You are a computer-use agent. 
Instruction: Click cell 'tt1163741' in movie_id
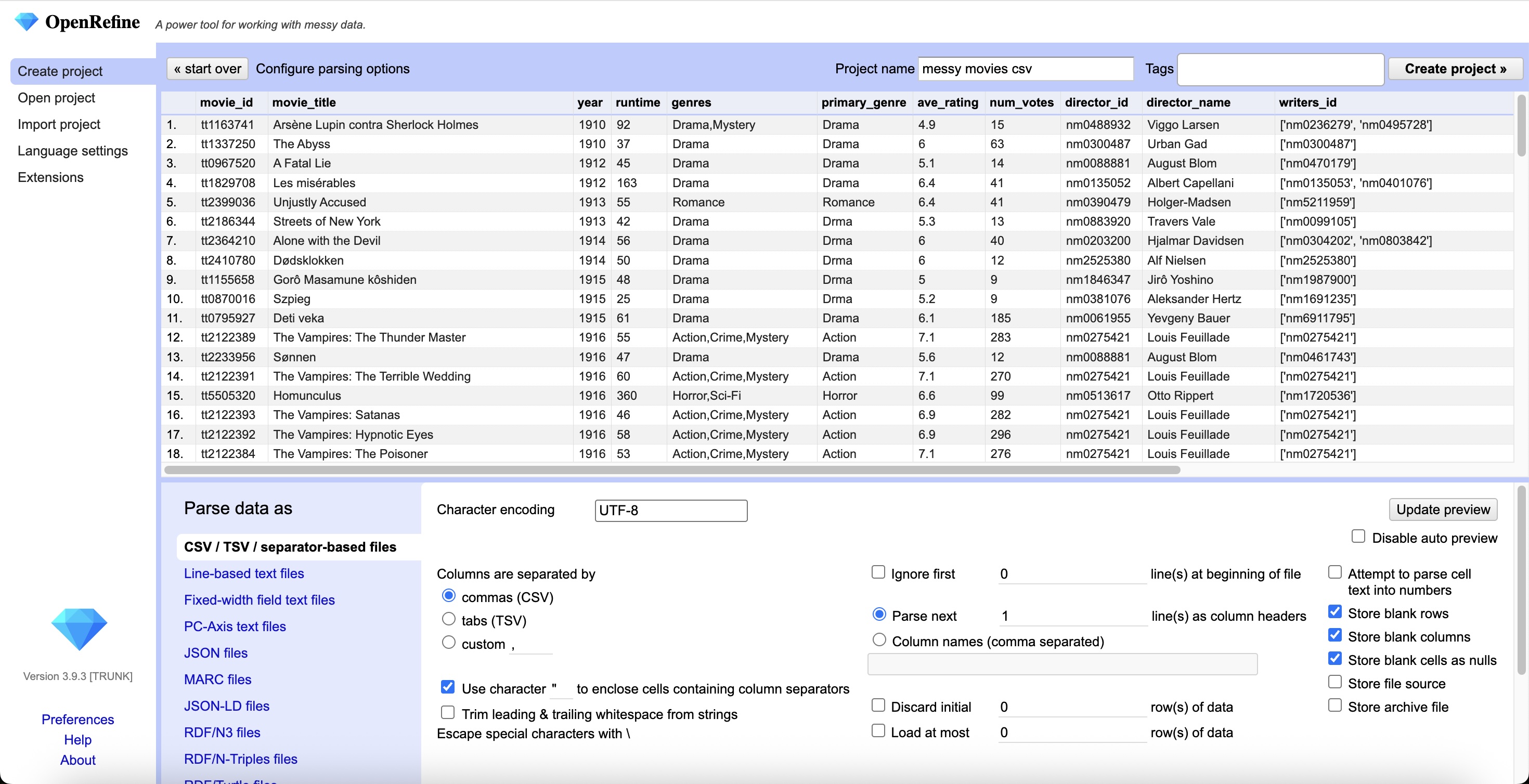tap(227, 125)
